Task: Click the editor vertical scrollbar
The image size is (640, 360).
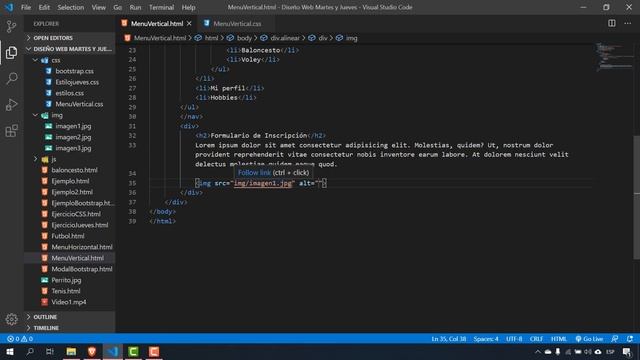Action: point(636,197)
